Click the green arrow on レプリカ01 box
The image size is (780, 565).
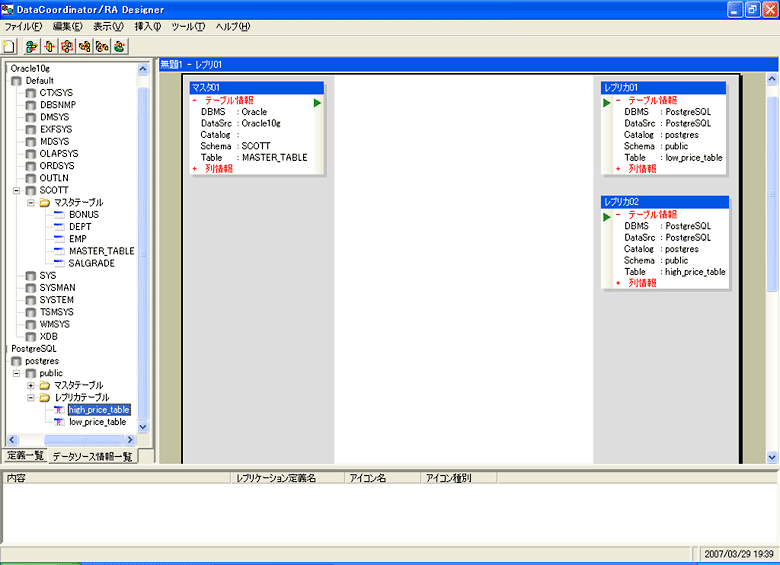pyautogui.click(x=607, y=102)
